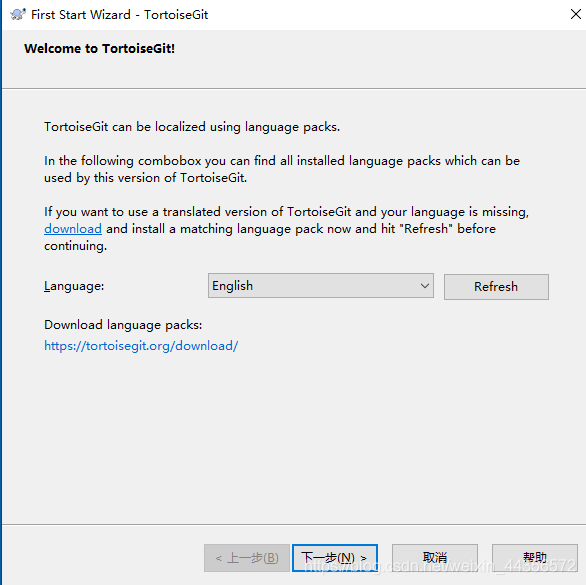Click the dropdown arrow of the Language box
The width and height of the screenshot is (586, 585).
424,286
